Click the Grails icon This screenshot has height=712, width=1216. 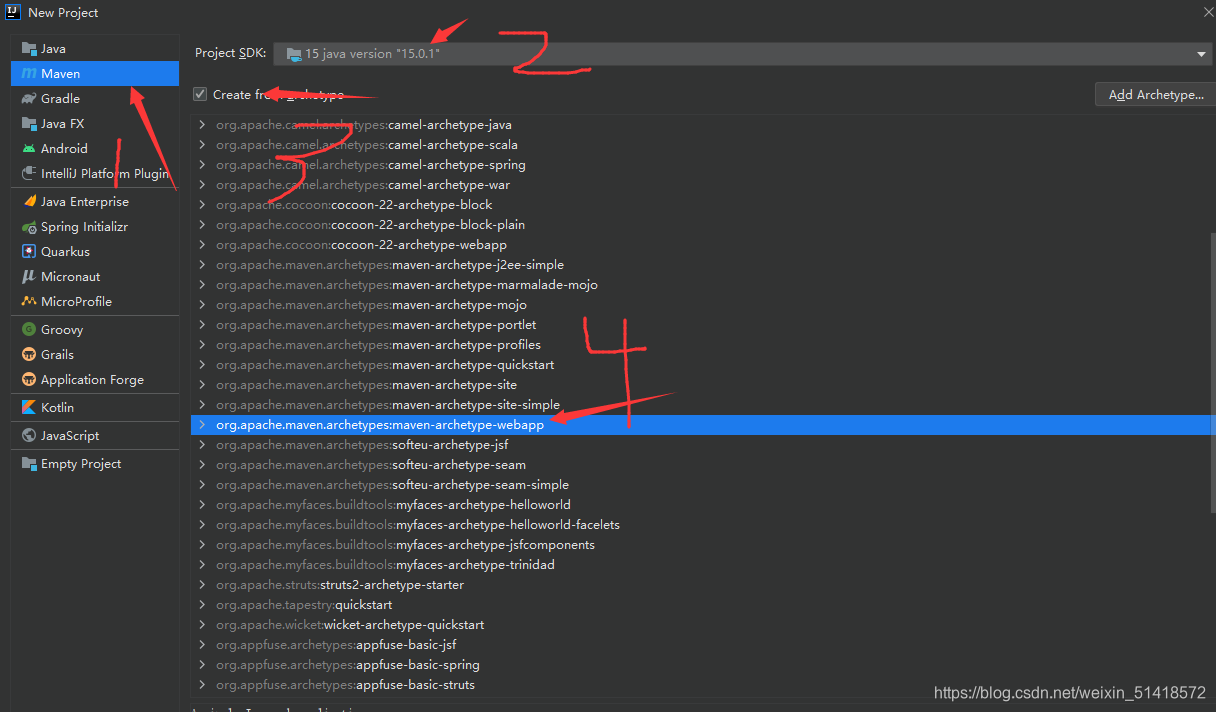click(x=28, y=354)
